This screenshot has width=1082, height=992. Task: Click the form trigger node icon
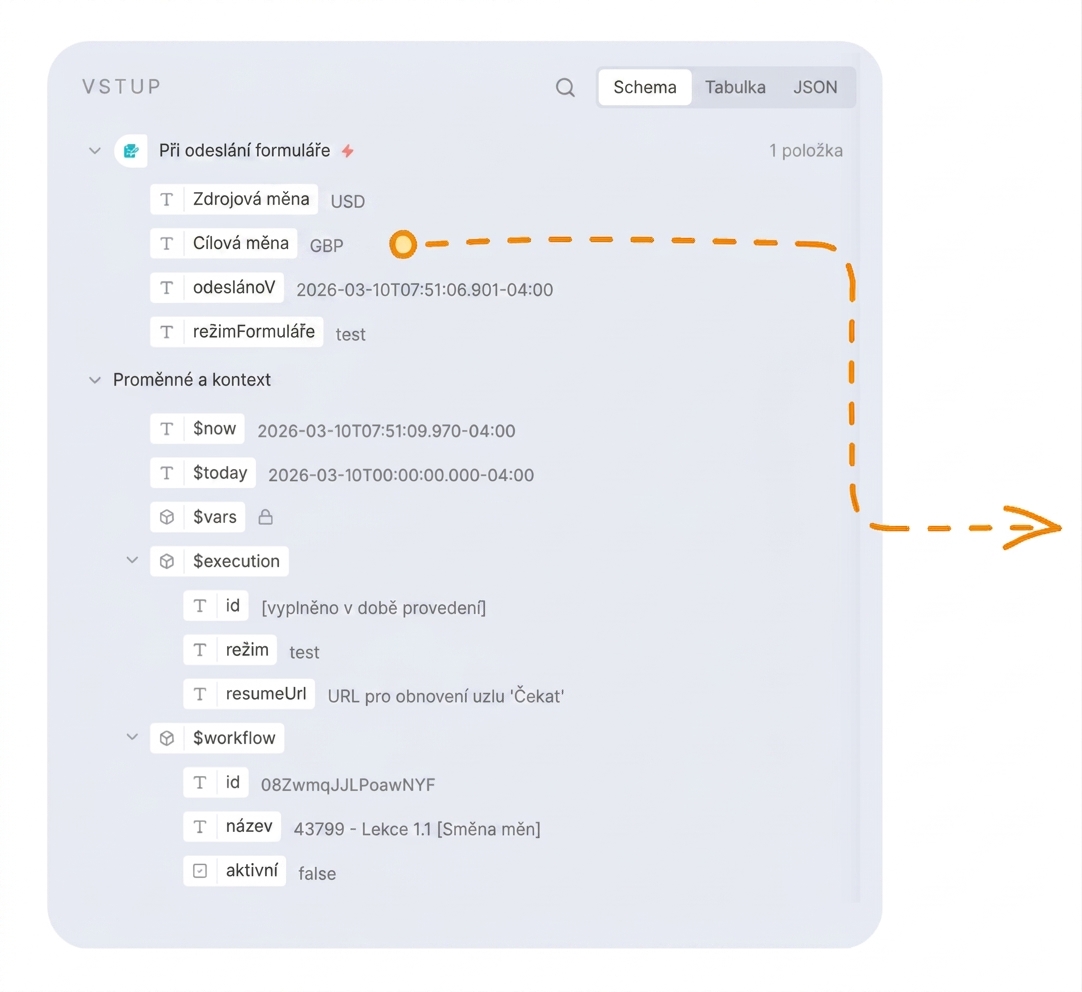[131, 150]
